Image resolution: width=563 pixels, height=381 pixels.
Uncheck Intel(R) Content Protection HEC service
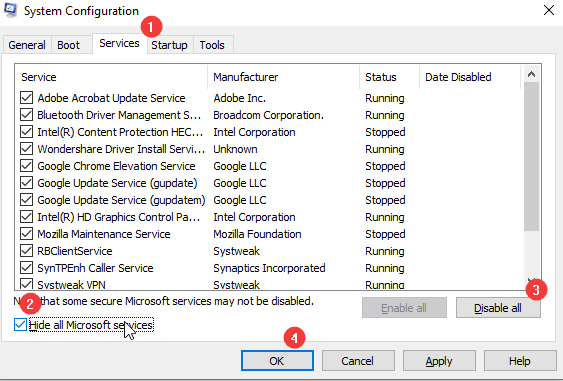[x=27, y=132]
